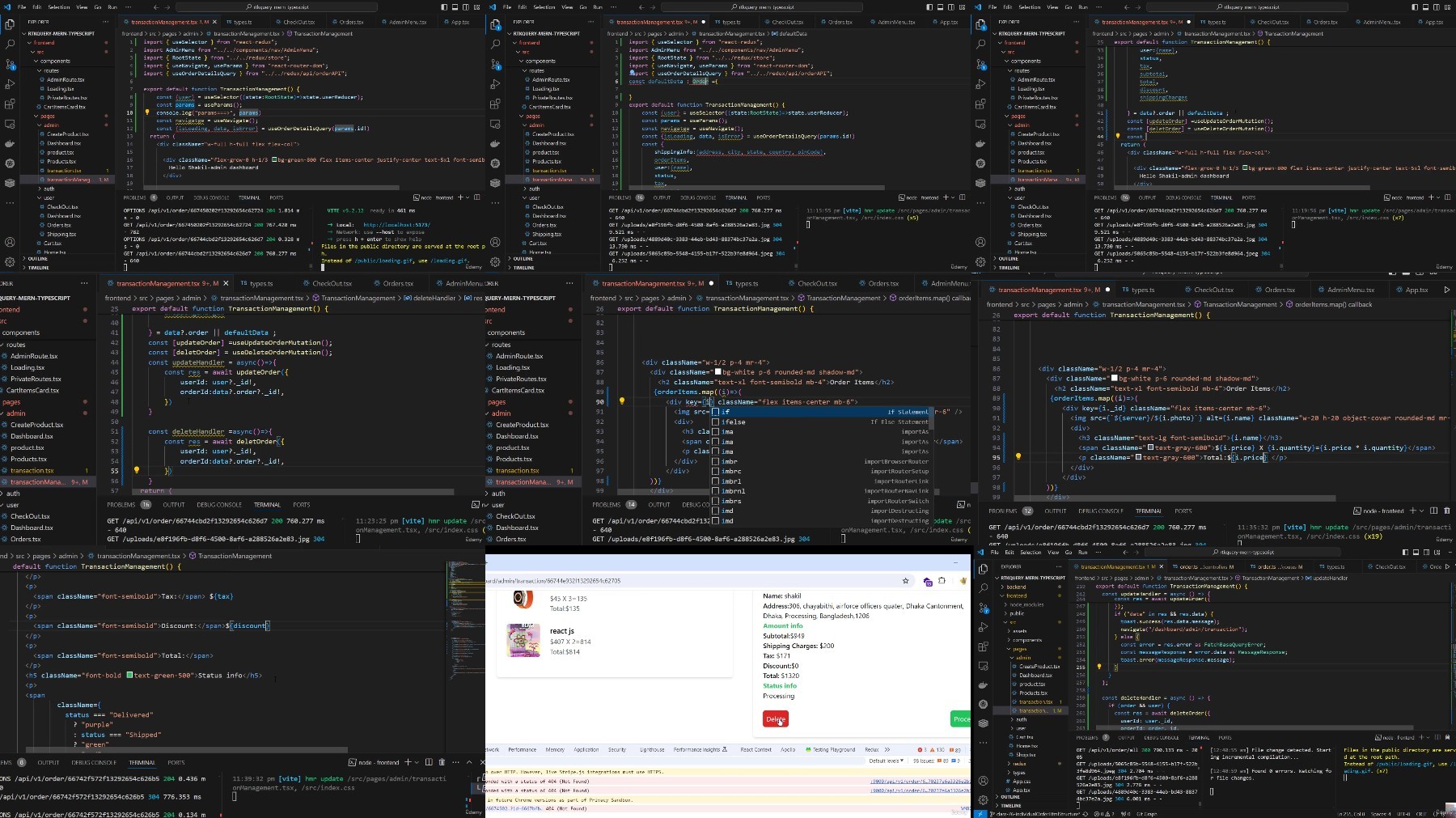Open Manage gear in top-left VS Code window
The image size is (1456, 818).
click(10, 261)
